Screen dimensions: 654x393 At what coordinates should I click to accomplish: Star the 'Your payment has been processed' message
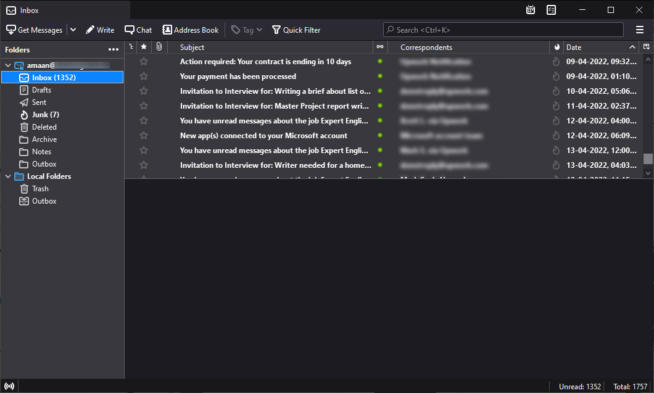pyautogui.click(x=144, y=76)
